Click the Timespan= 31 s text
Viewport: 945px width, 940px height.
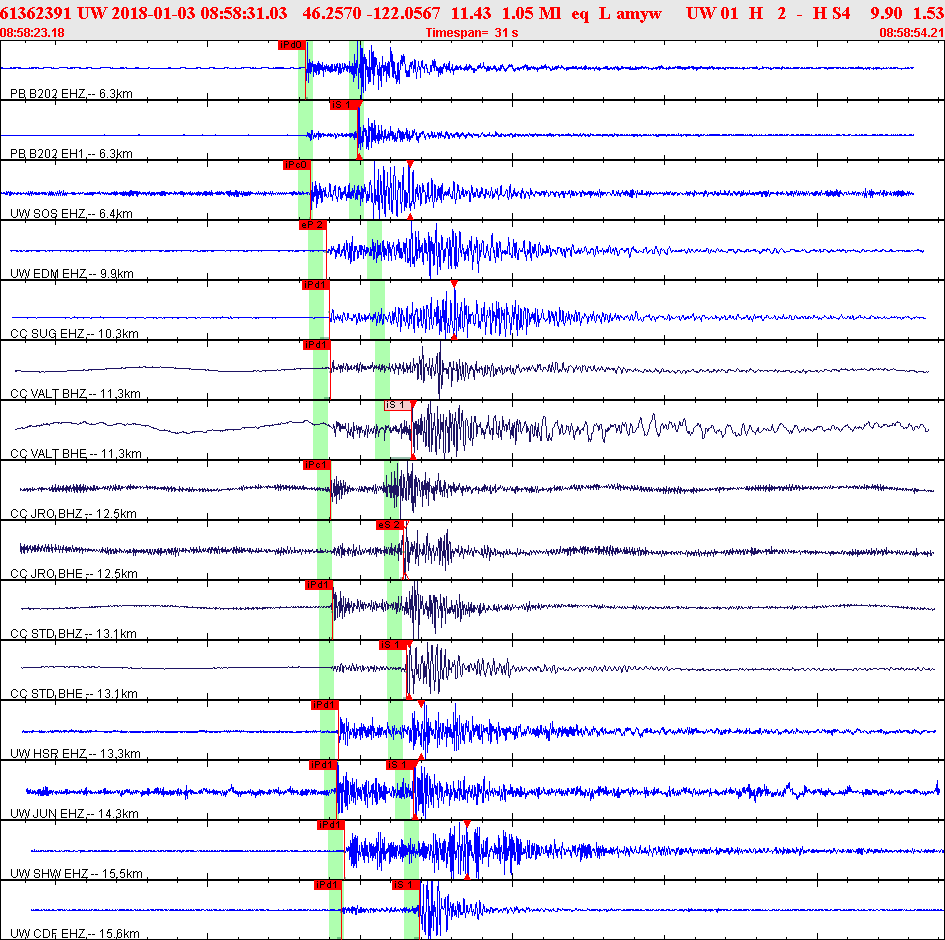pyautogui.click(x=472, y=33)
